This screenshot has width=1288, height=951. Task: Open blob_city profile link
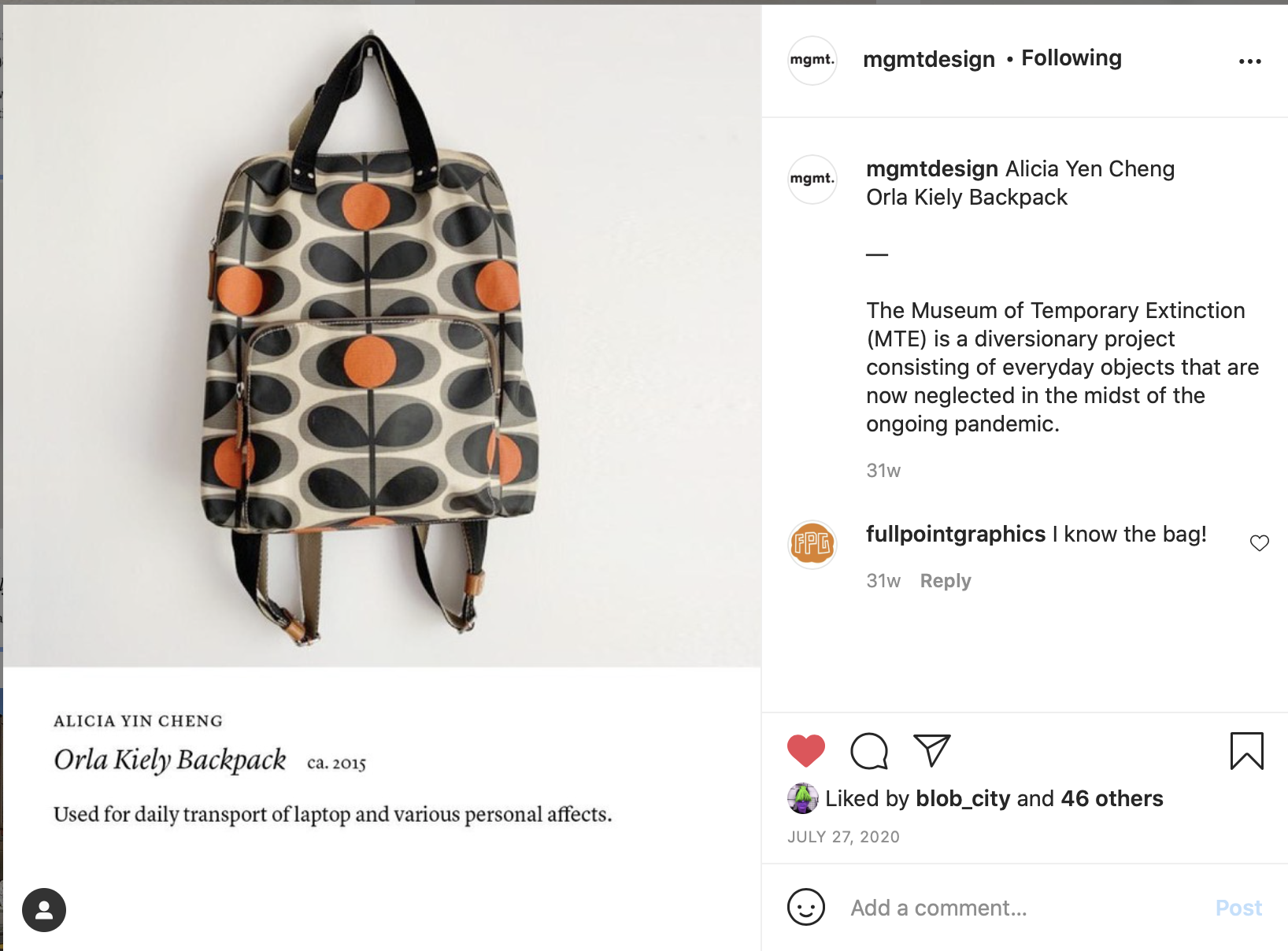(962, 798)
